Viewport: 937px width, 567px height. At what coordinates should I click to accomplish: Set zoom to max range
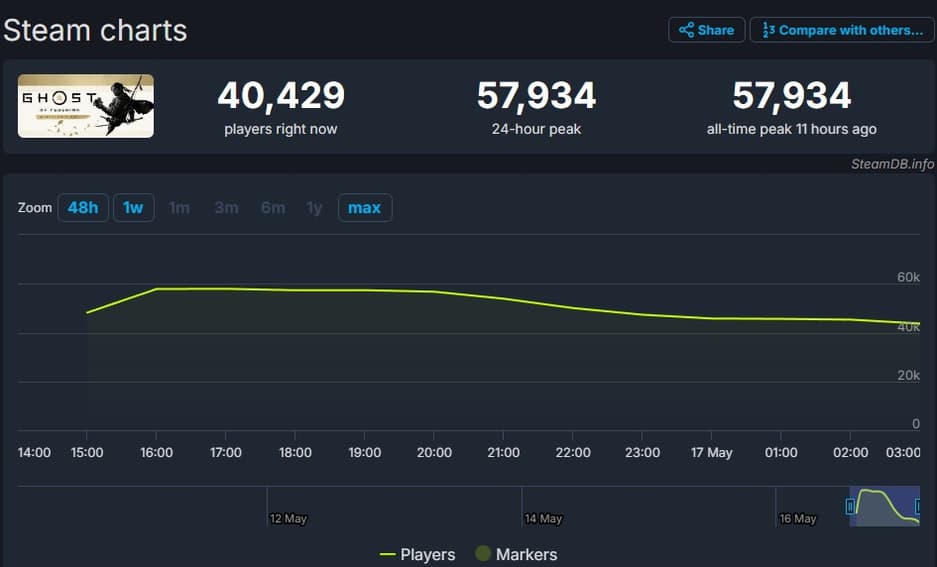tap(365, 207)
